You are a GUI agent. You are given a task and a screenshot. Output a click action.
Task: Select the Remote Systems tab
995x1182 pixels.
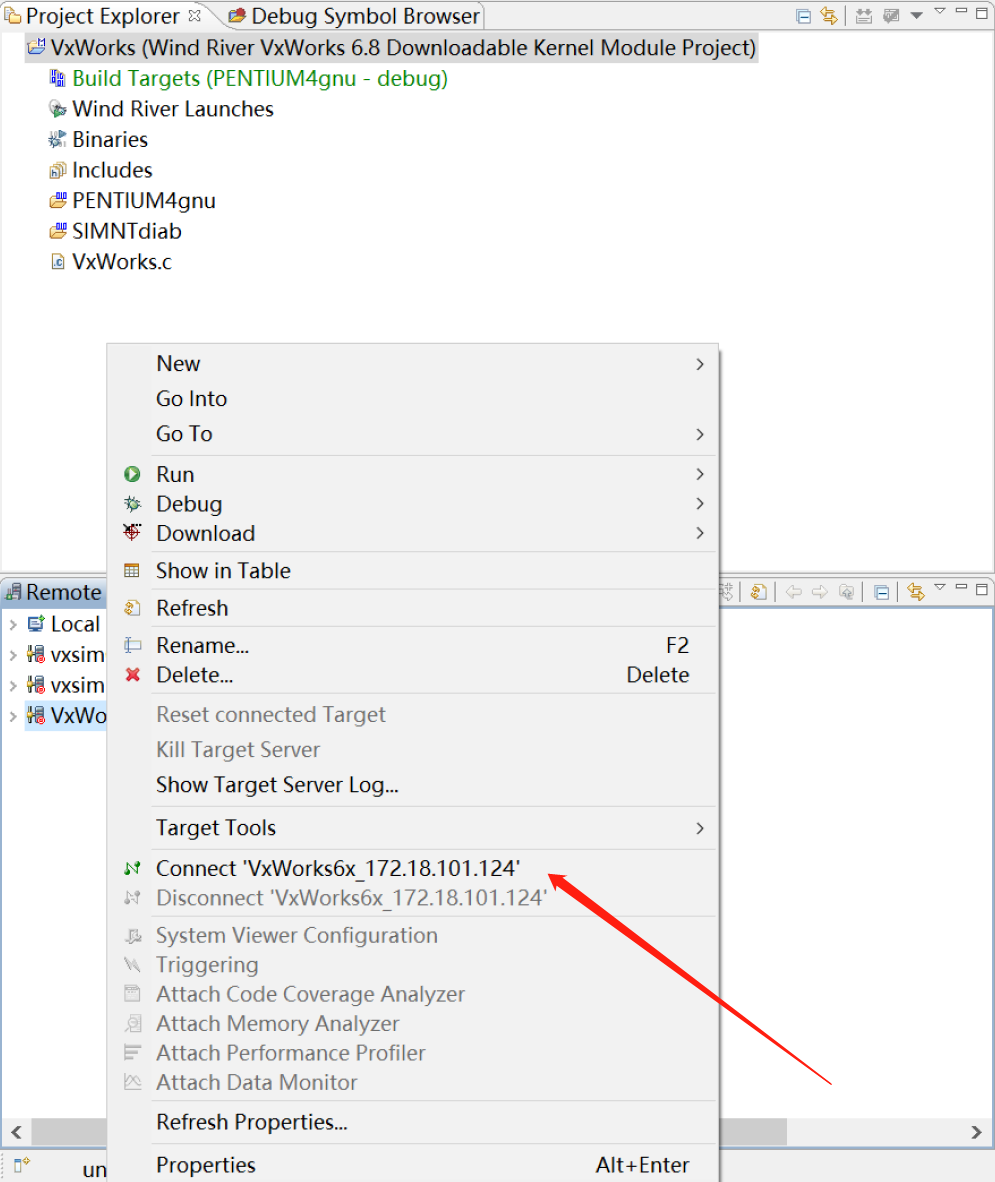pyautogui.click(x=54, y=593)
